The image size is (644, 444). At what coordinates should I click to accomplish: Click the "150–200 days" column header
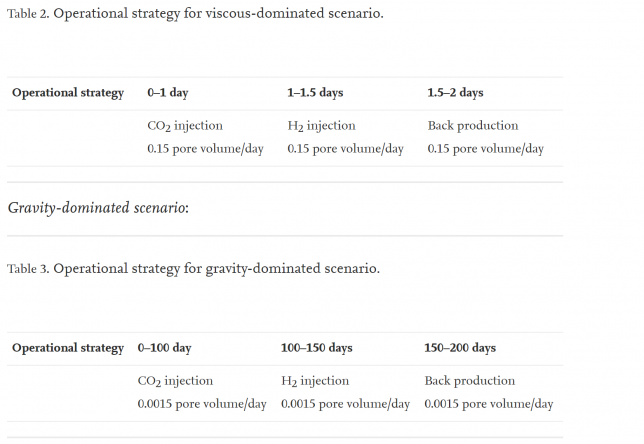(x=460, y=348)
